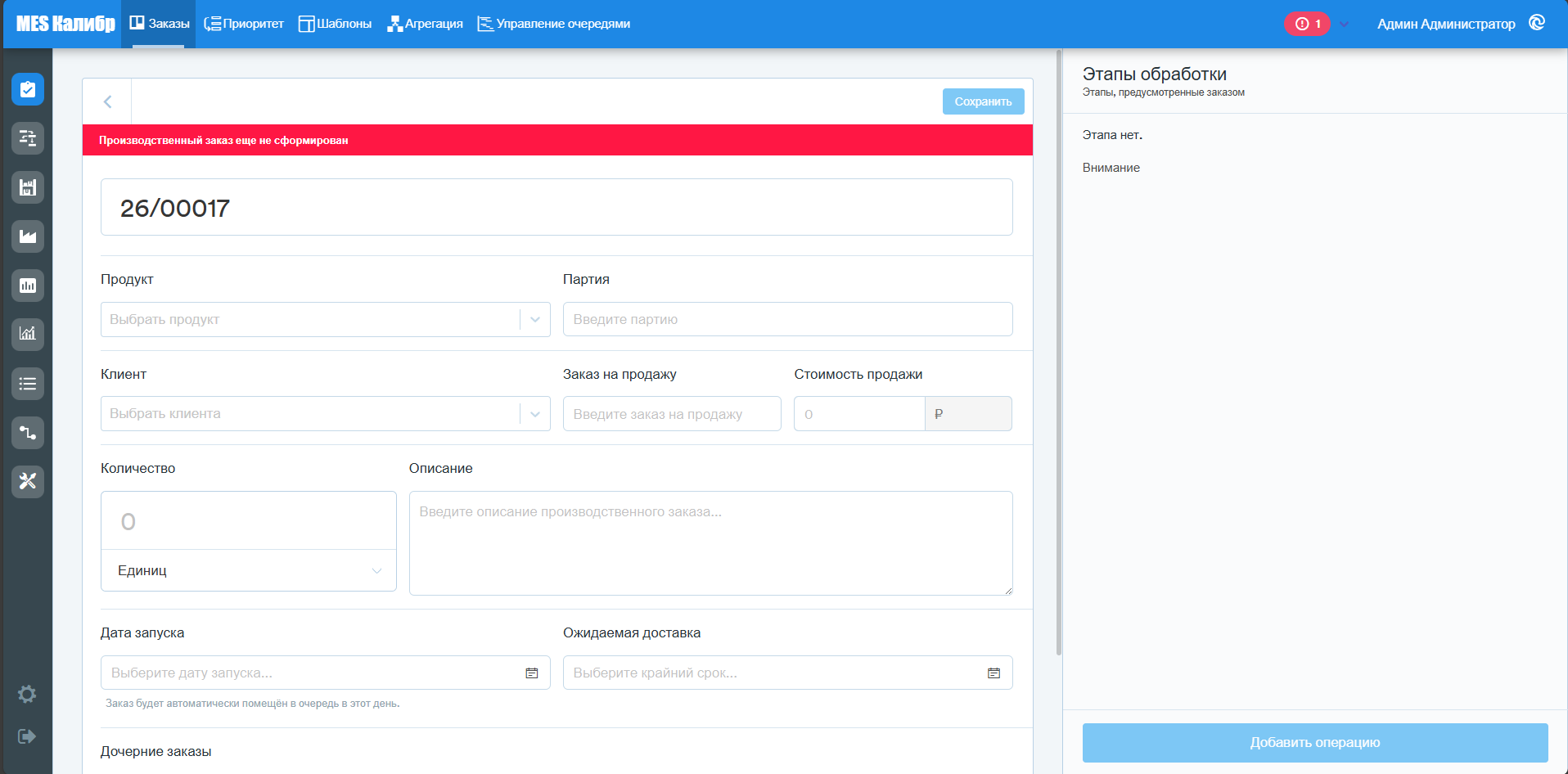
Task: Click the Дочерние заказы heading
Action: [x=155, y=751]
